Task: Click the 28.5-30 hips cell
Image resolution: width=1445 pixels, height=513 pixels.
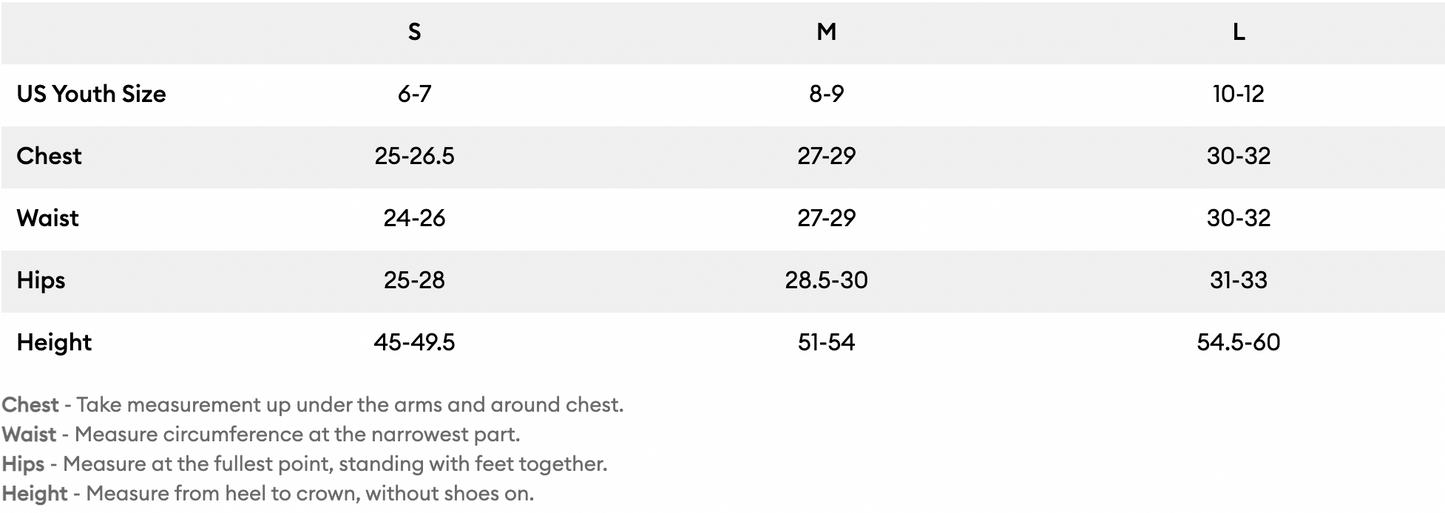Action: 826,280
